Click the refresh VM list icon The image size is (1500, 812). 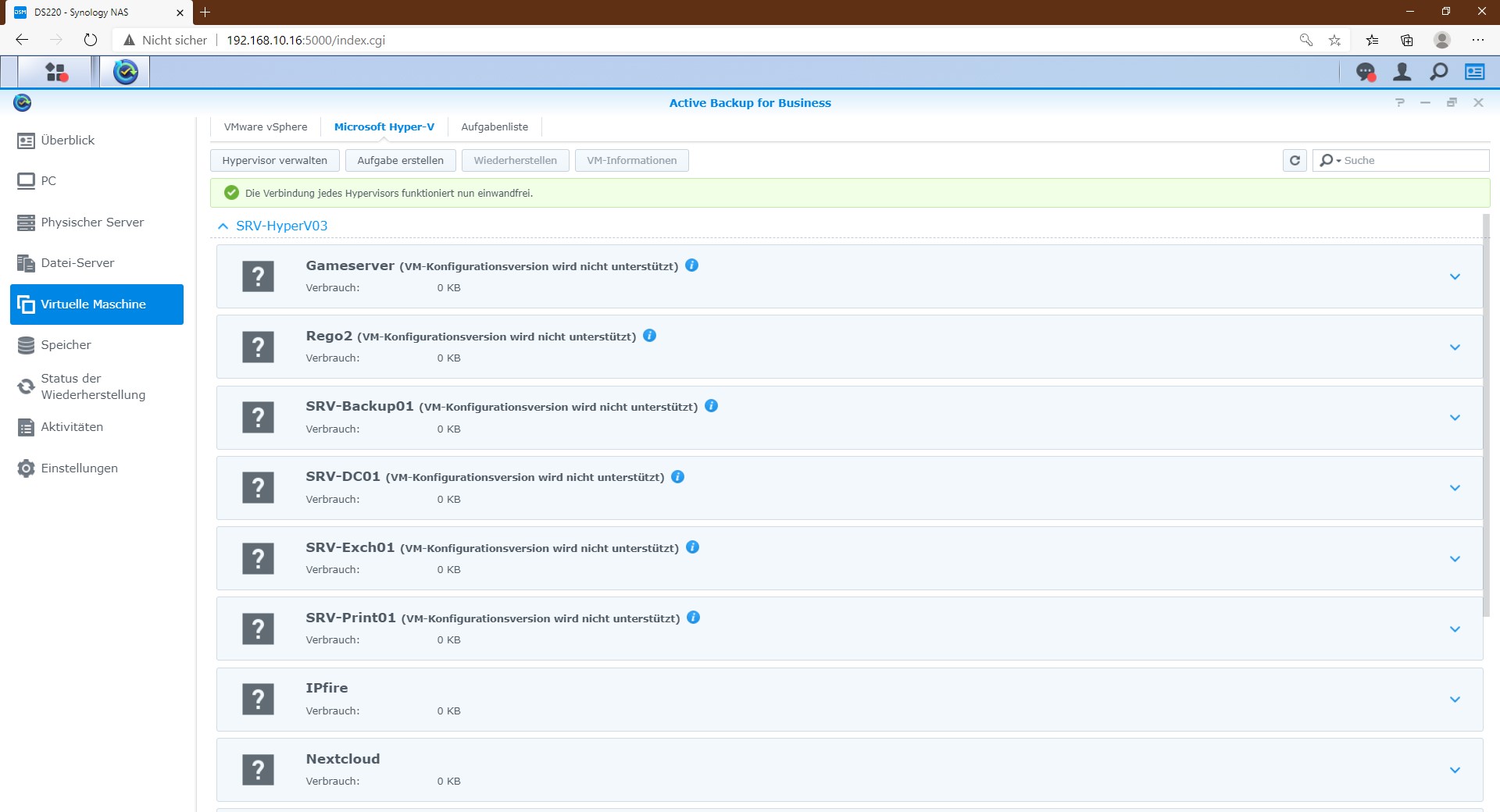1295,161
